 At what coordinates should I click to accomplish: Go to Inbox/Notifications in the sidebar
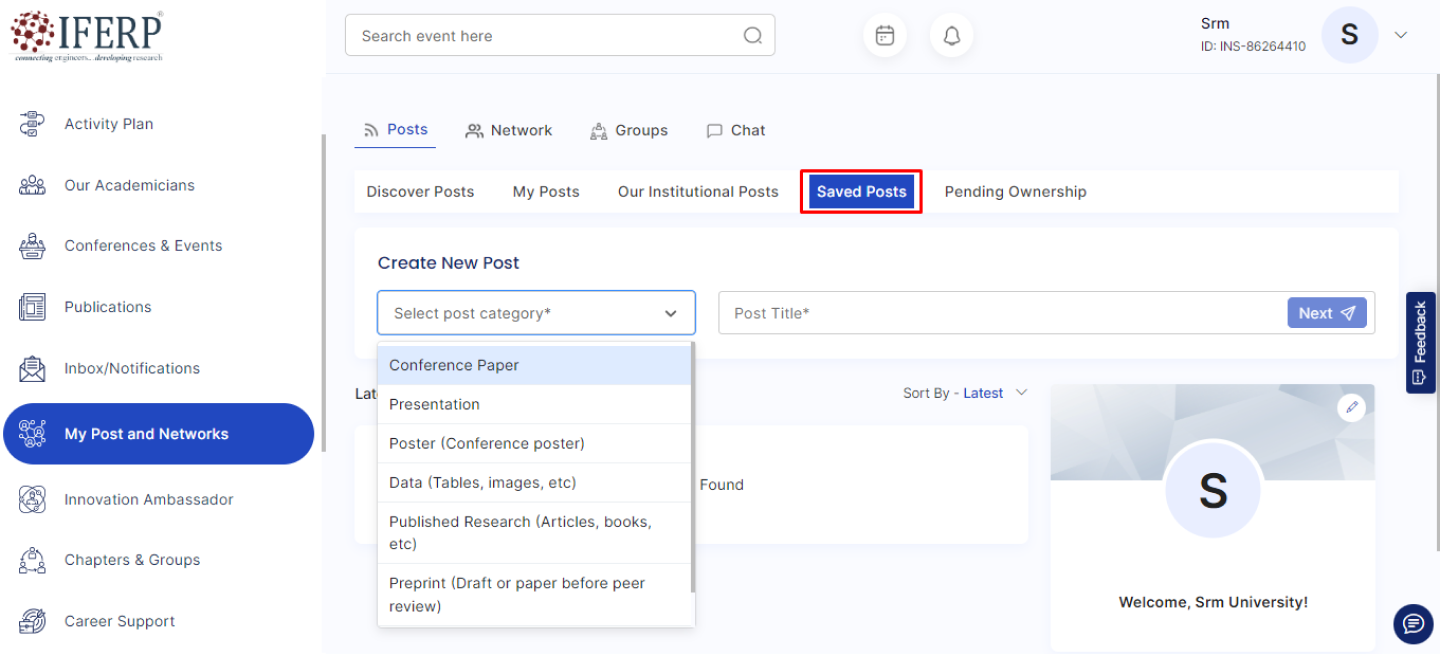tap(131, 368)
